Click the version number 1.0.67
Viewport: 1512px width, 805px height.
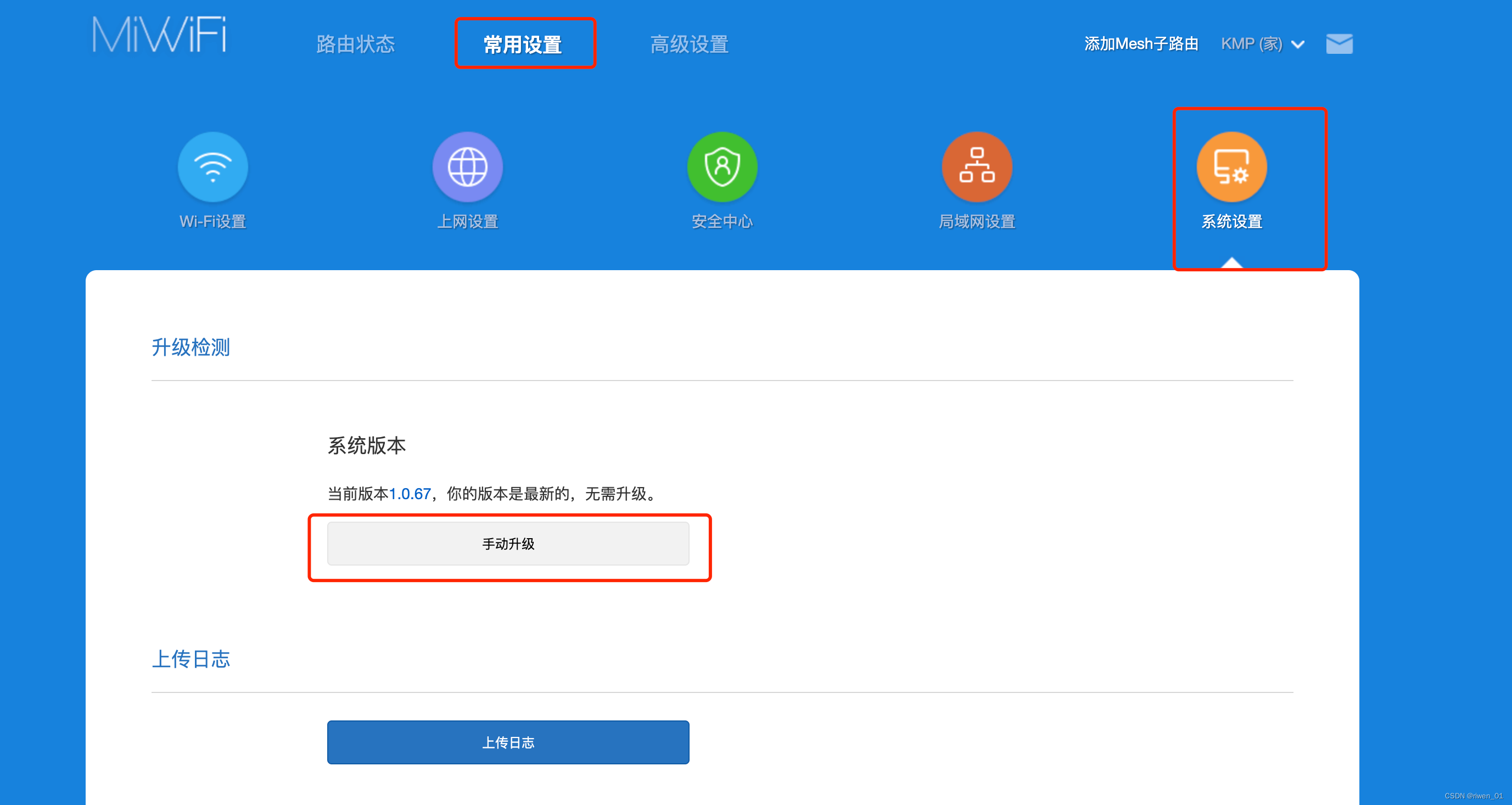[410, 494]
